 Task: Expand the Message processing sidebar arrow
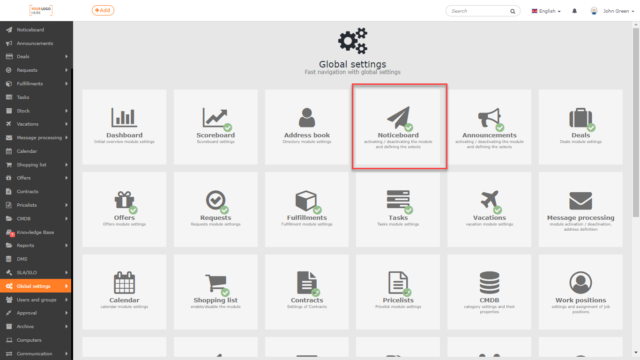tap(66, 138)
